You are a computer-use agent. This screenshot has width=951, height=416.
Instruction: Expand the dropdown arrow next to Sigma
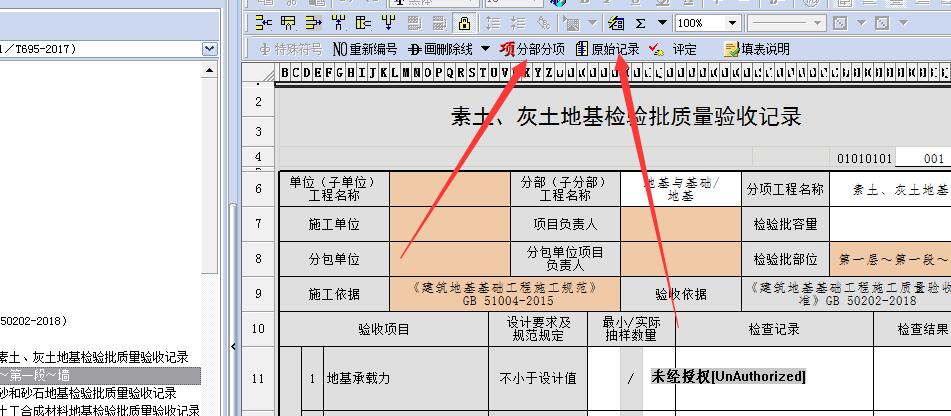click(x=661, y=23)
